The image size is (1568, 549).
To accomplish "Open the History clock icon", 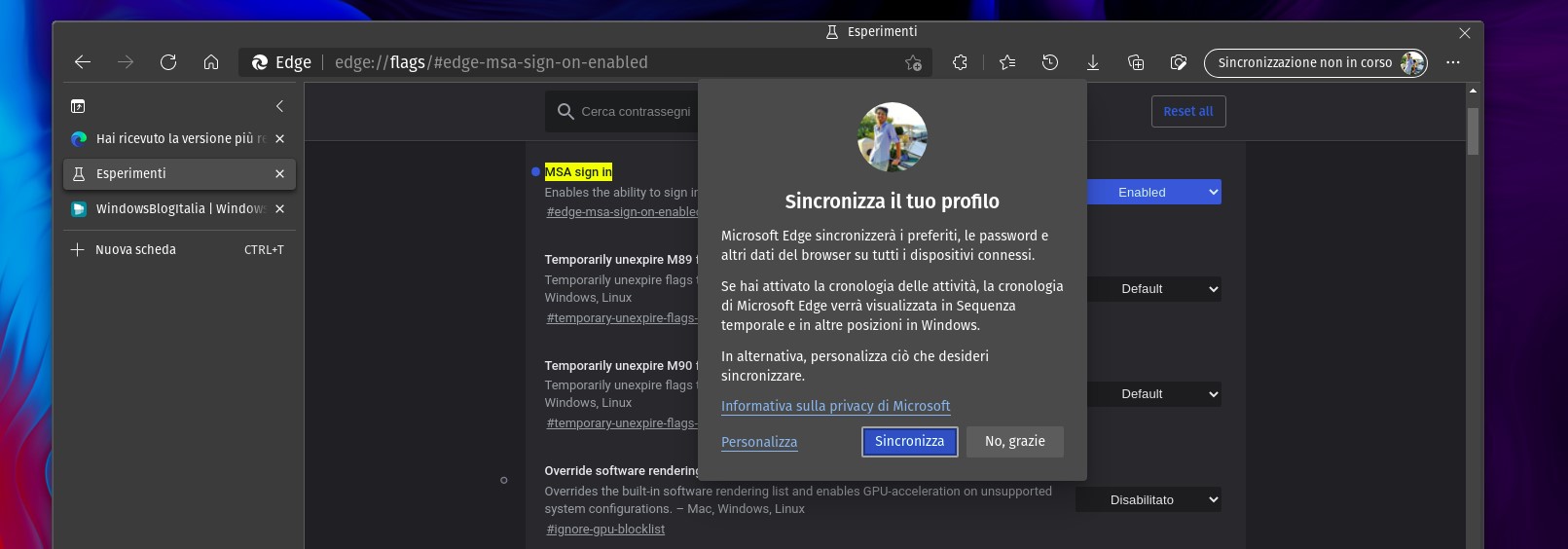I will coord(1050,62).
